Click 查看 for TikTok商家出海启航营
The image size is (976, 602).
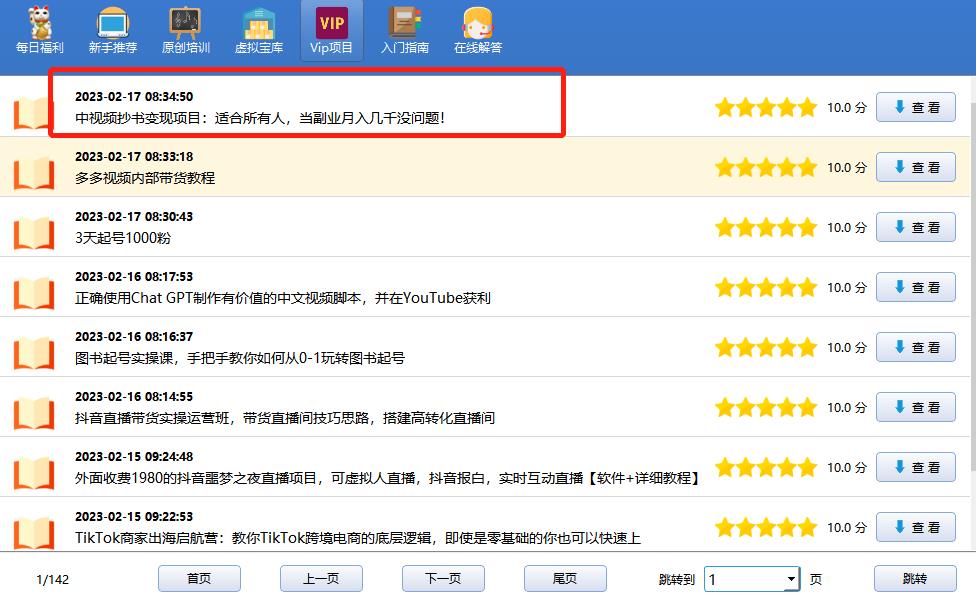(x=916, y=527)
